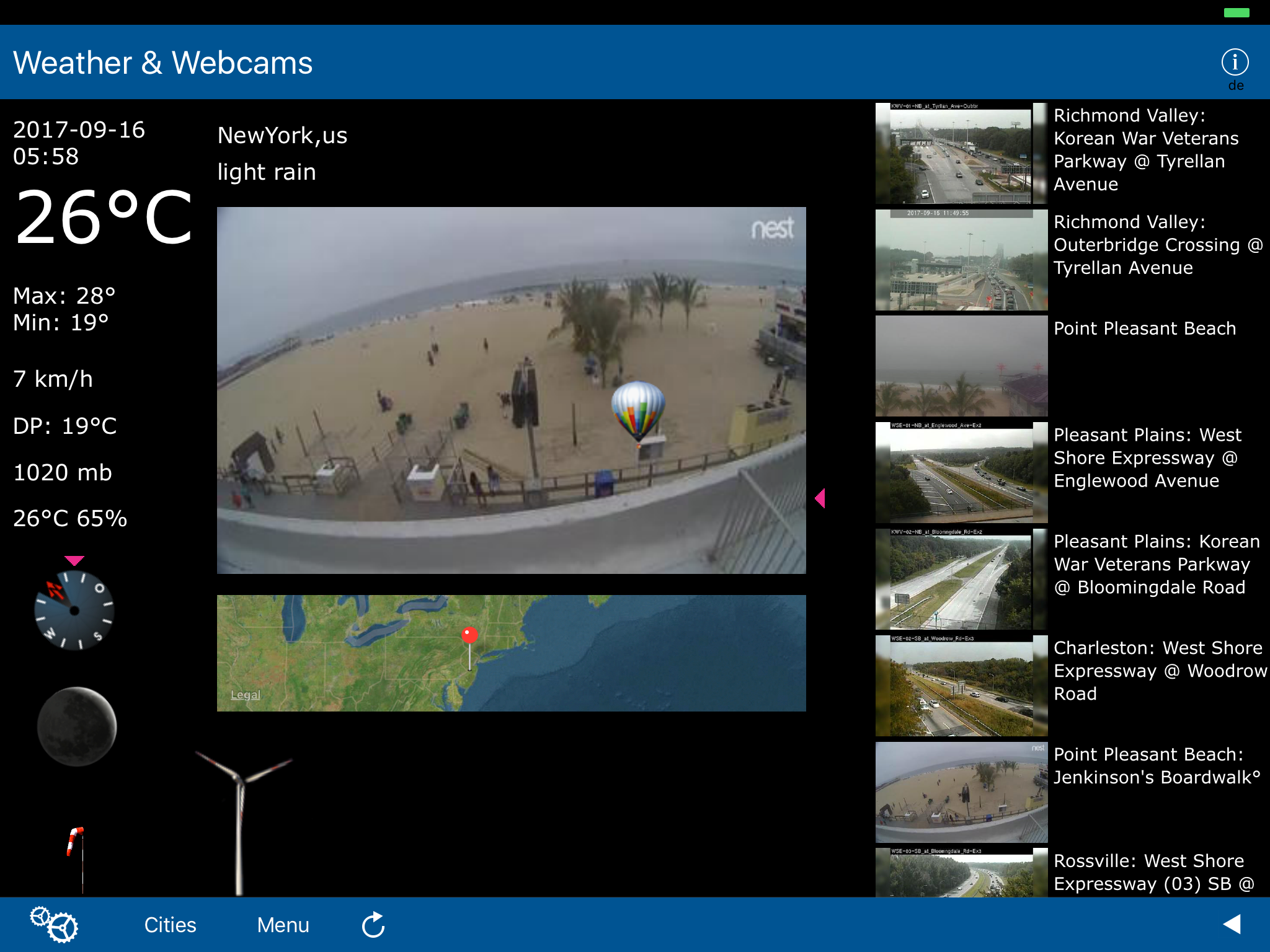Select Point Pleasant Beach webcam entry
Viewport: 1270px width, 952px height.
[1144, 328]
